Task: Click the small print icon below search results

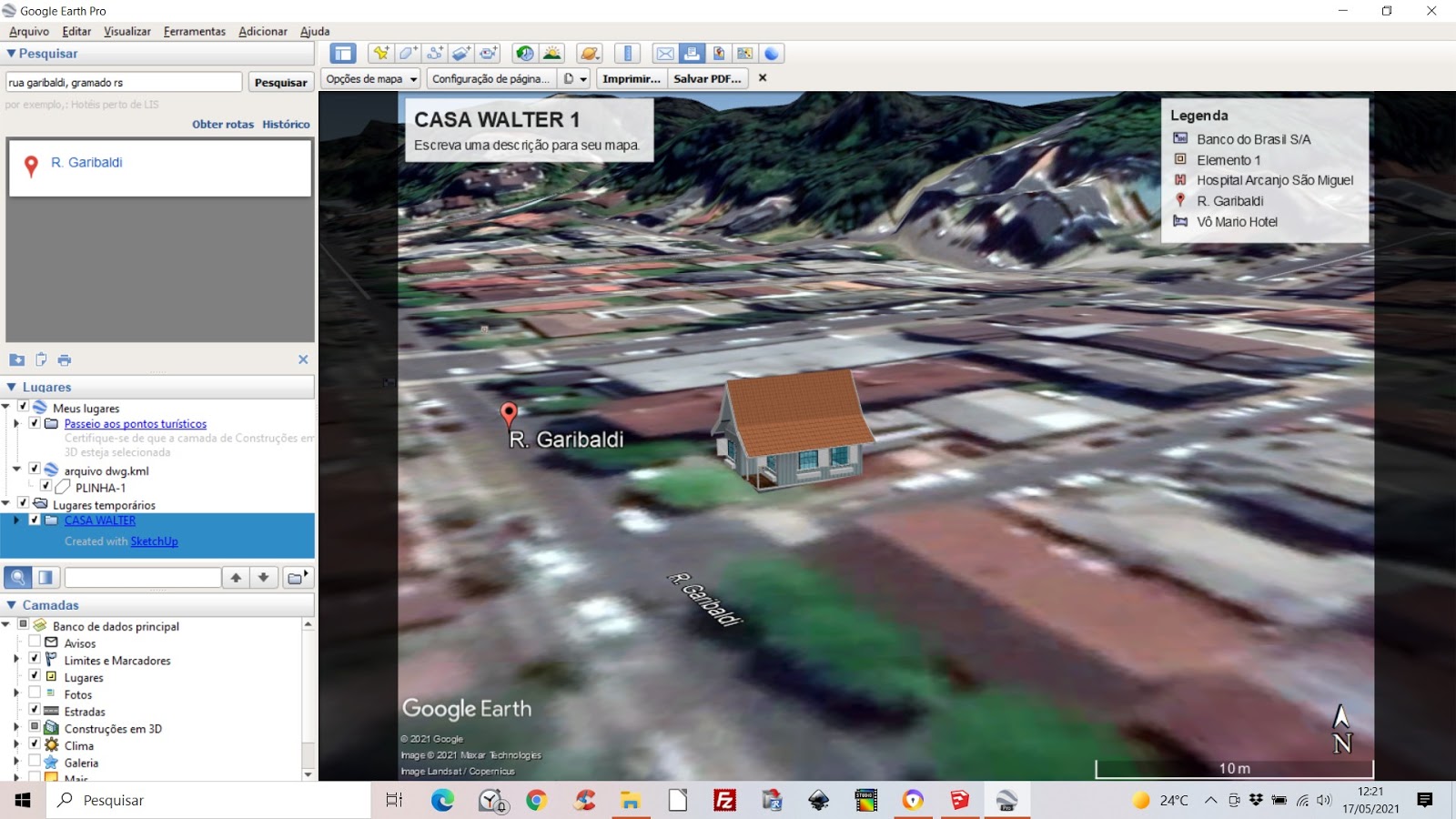Action: 65,359
